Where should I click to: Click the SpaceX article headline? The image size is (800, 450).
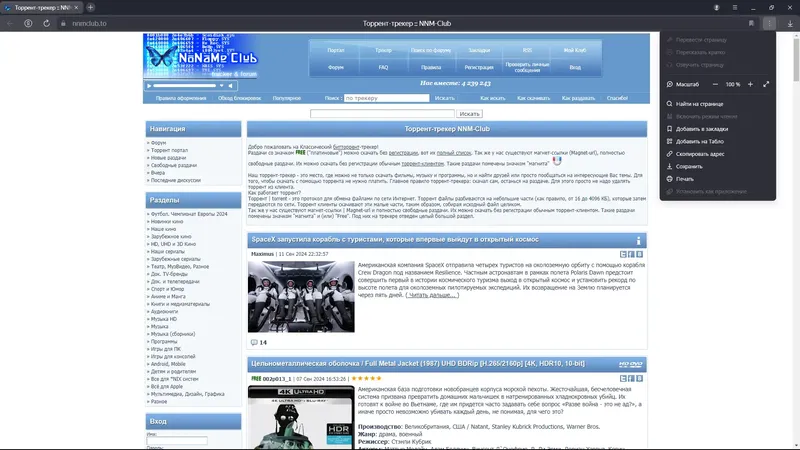(x=395, y=239)
